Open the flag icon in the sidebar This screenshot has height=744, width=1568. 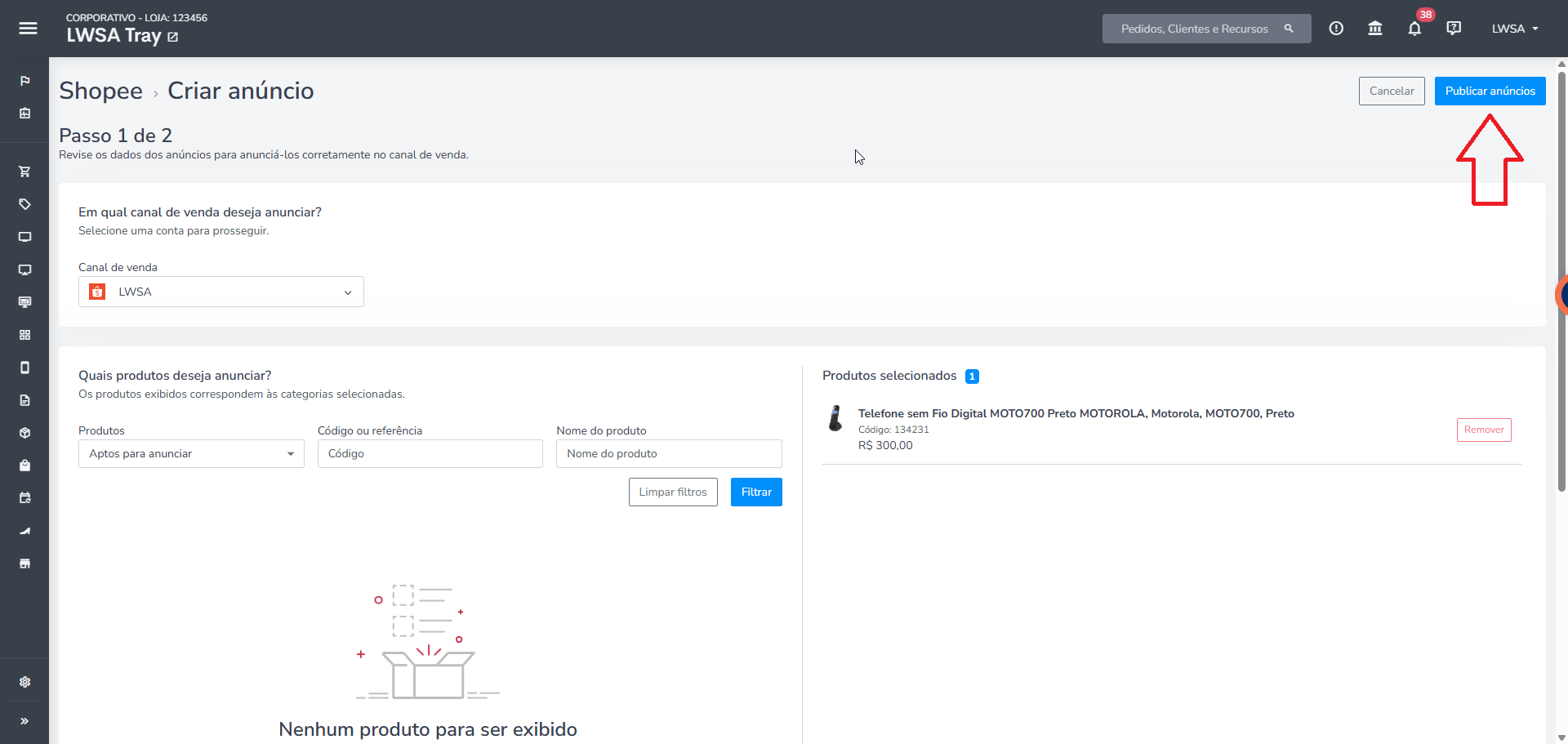coord(25,81)
